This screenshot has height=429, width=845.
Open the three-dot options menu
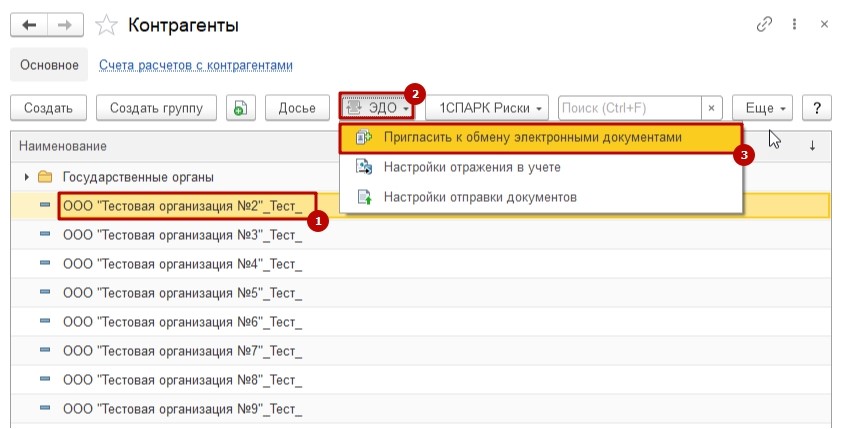click(794, 24)
